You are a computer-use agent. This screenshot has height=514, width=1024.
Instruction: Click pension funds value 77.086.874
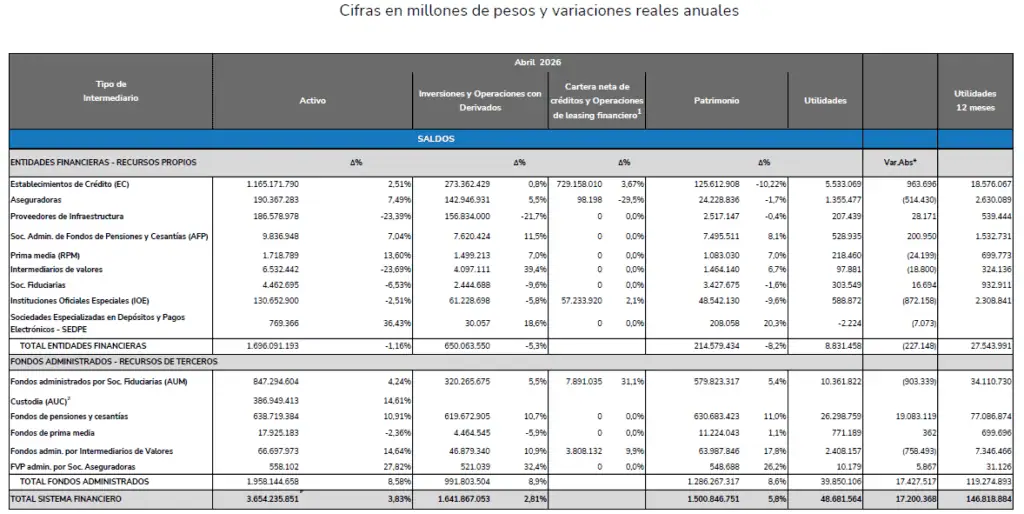click(x=991, y=417)
